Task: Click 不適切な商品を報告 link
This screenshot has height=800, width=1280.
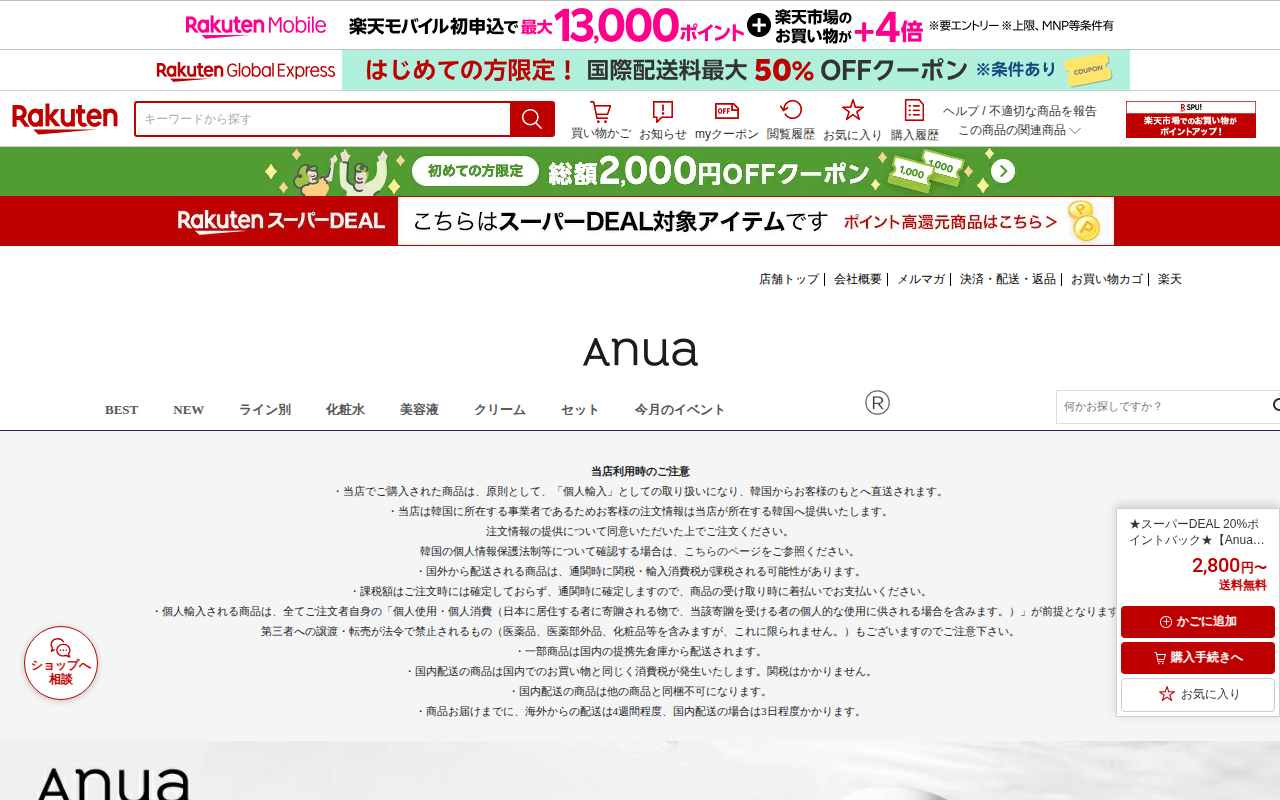Action: pos(1043,111)
